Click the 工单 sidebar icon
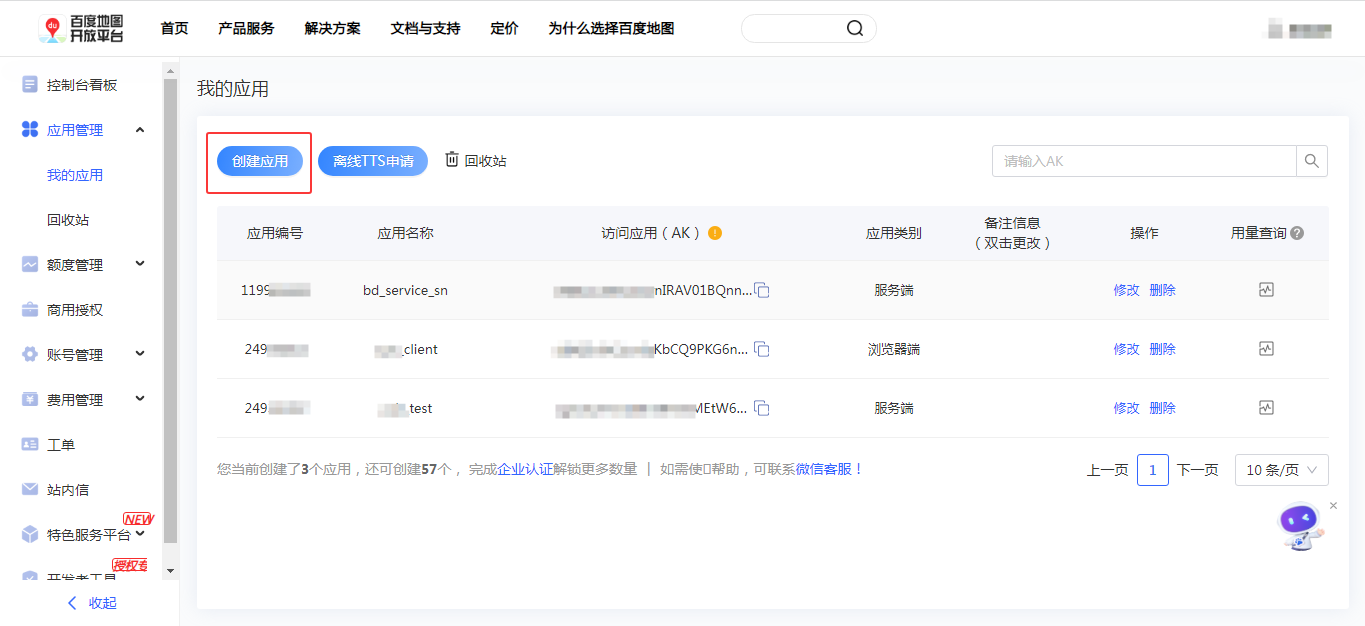 coord(28,443)
